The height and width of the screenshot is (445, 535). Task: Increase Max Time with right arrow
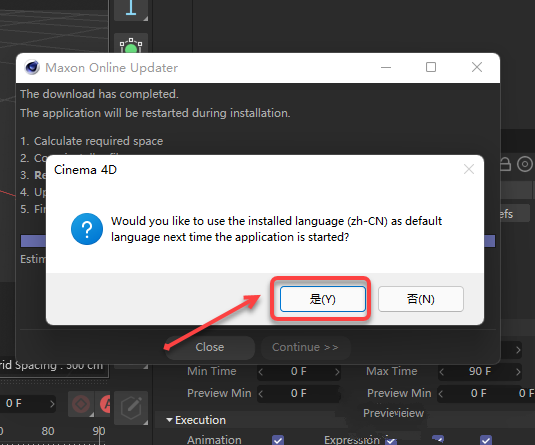click(518, 371)
